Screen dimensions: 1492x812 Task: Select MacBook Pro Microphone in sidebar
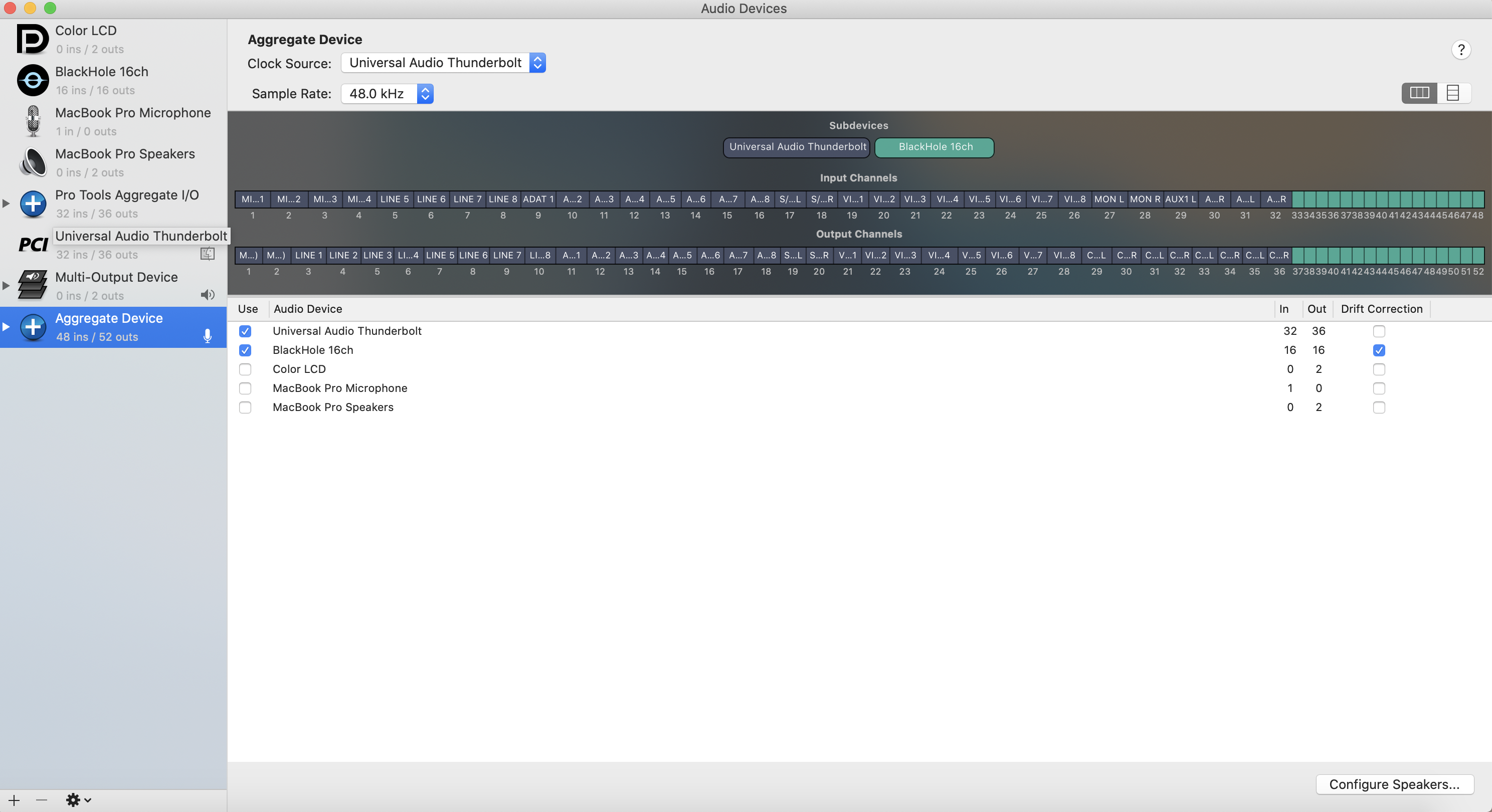pyautogui.click(x=133, y=121)
